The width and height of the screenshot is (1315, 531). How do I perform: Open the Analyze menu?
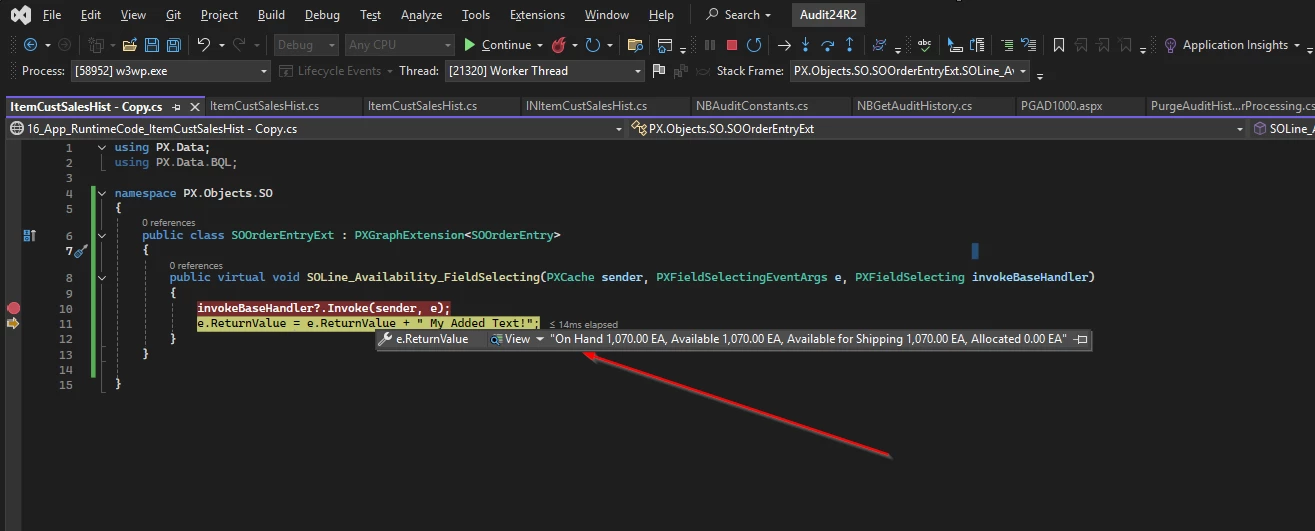(x=421, y=15)
